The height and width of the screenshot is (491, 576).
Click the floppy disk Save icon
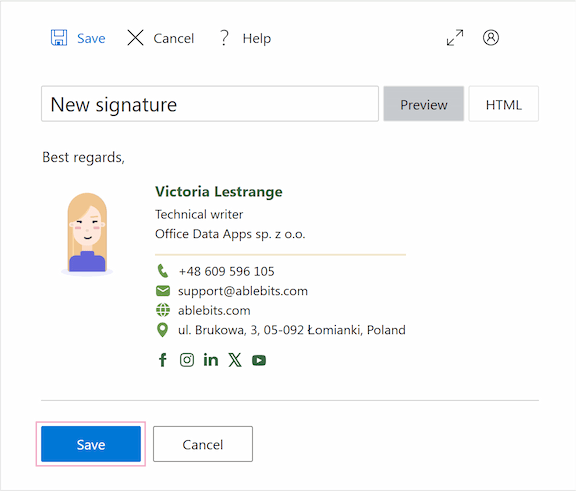[x=59, y=37]
